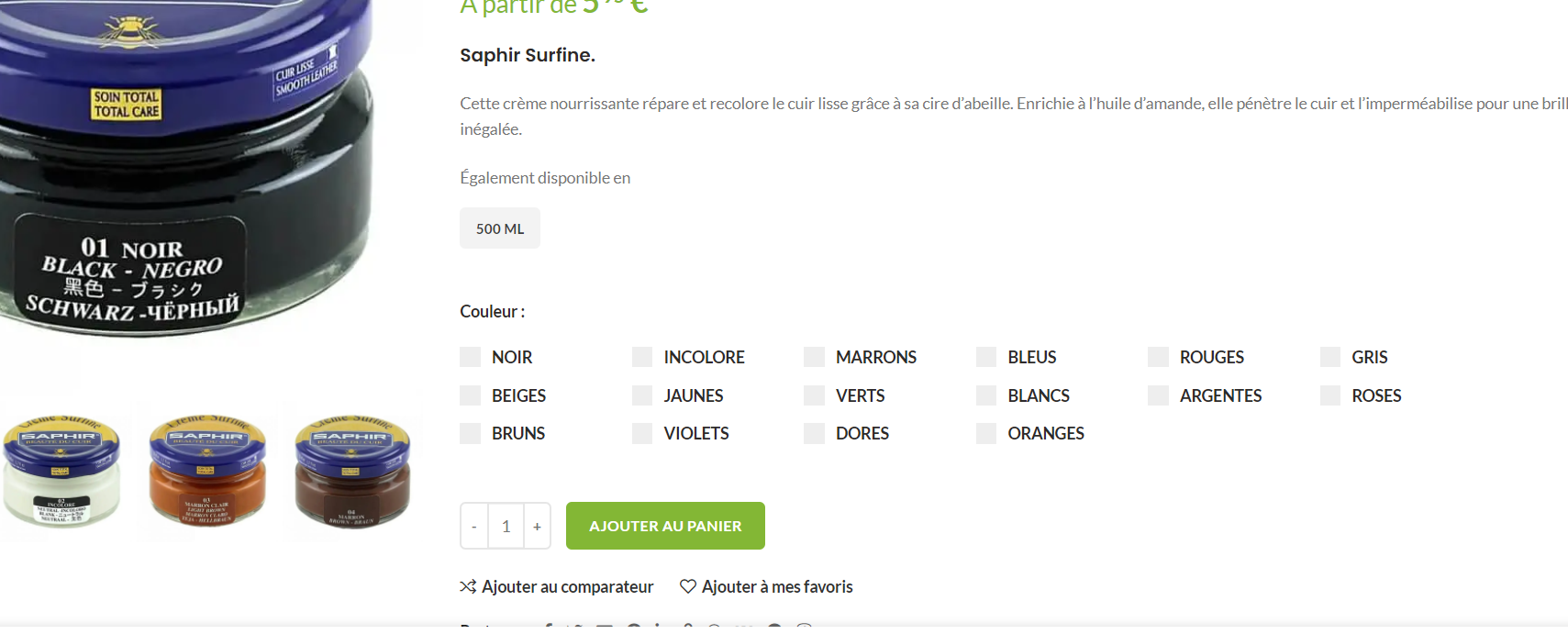The height and width of the screenshot is (634, 1568).
Task: Pick the VIOLETS color option
Action: 642,433
